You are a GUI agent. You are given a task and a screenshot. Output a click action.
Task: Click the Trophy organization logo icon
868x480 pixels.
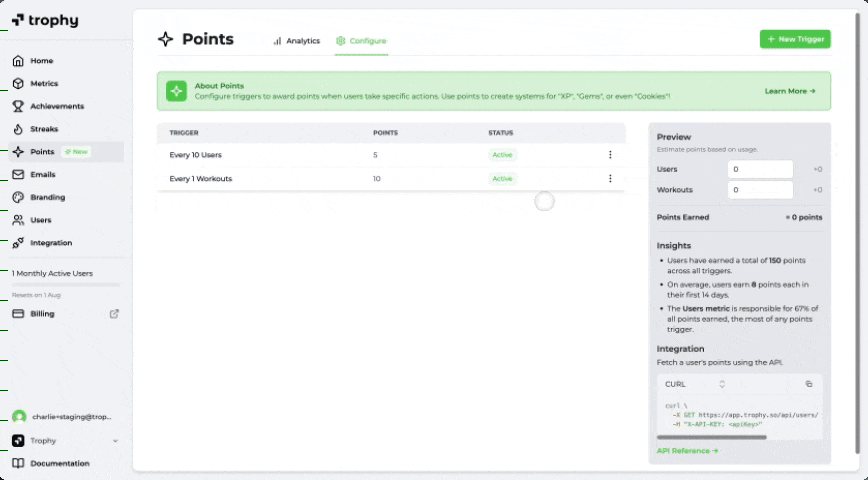coord(18,441)
